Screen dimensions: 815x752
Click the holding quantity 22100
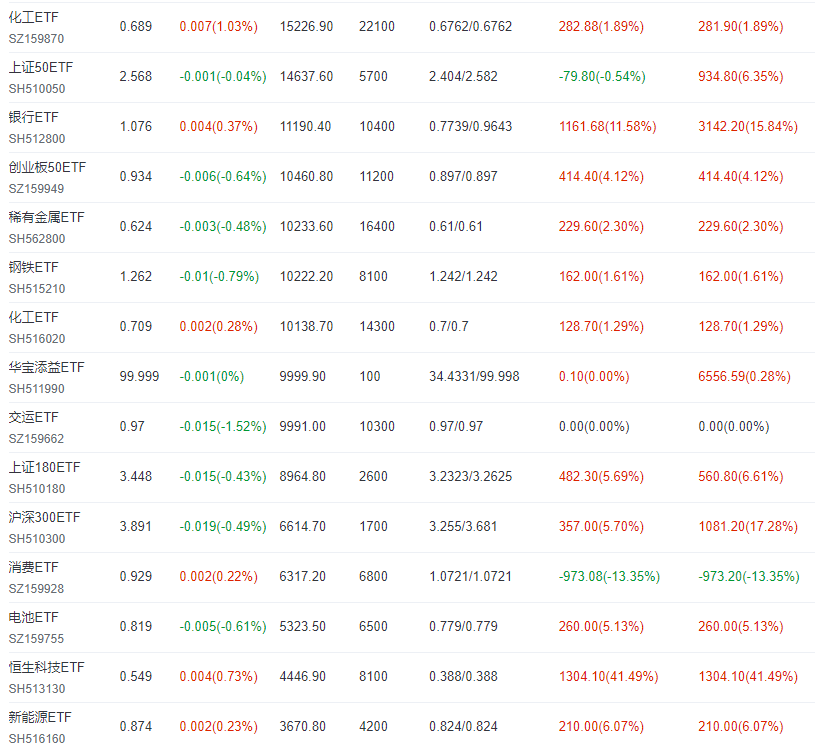(x=377, y=27)
